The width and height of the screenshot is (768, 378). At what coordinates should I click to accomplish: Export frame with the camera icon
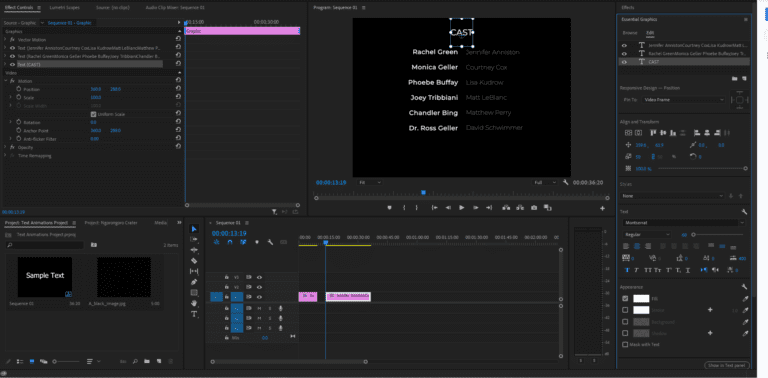[x=534, y=208]
